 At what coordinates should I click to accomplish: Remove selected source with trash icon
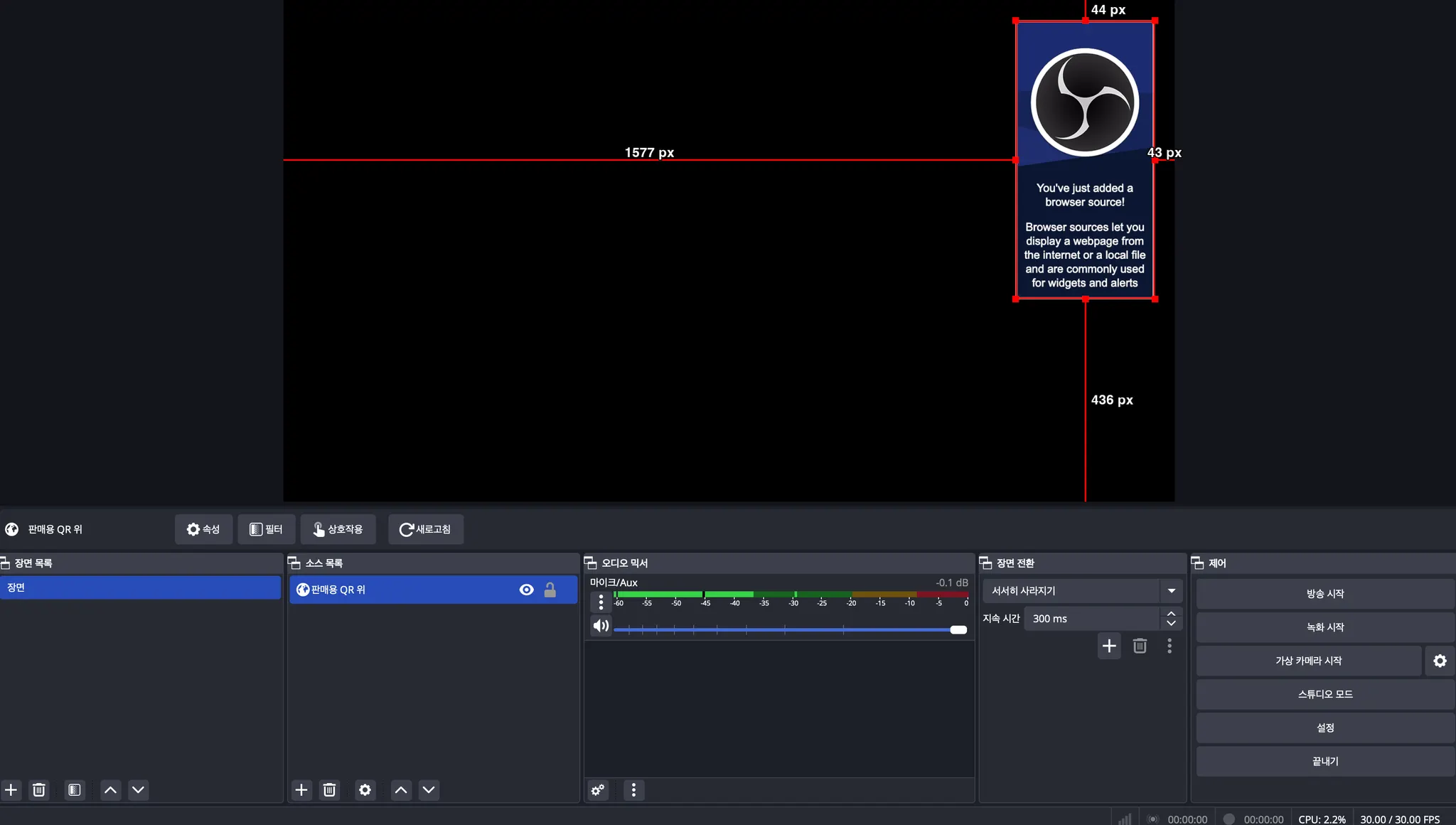[x=329, y=789]
